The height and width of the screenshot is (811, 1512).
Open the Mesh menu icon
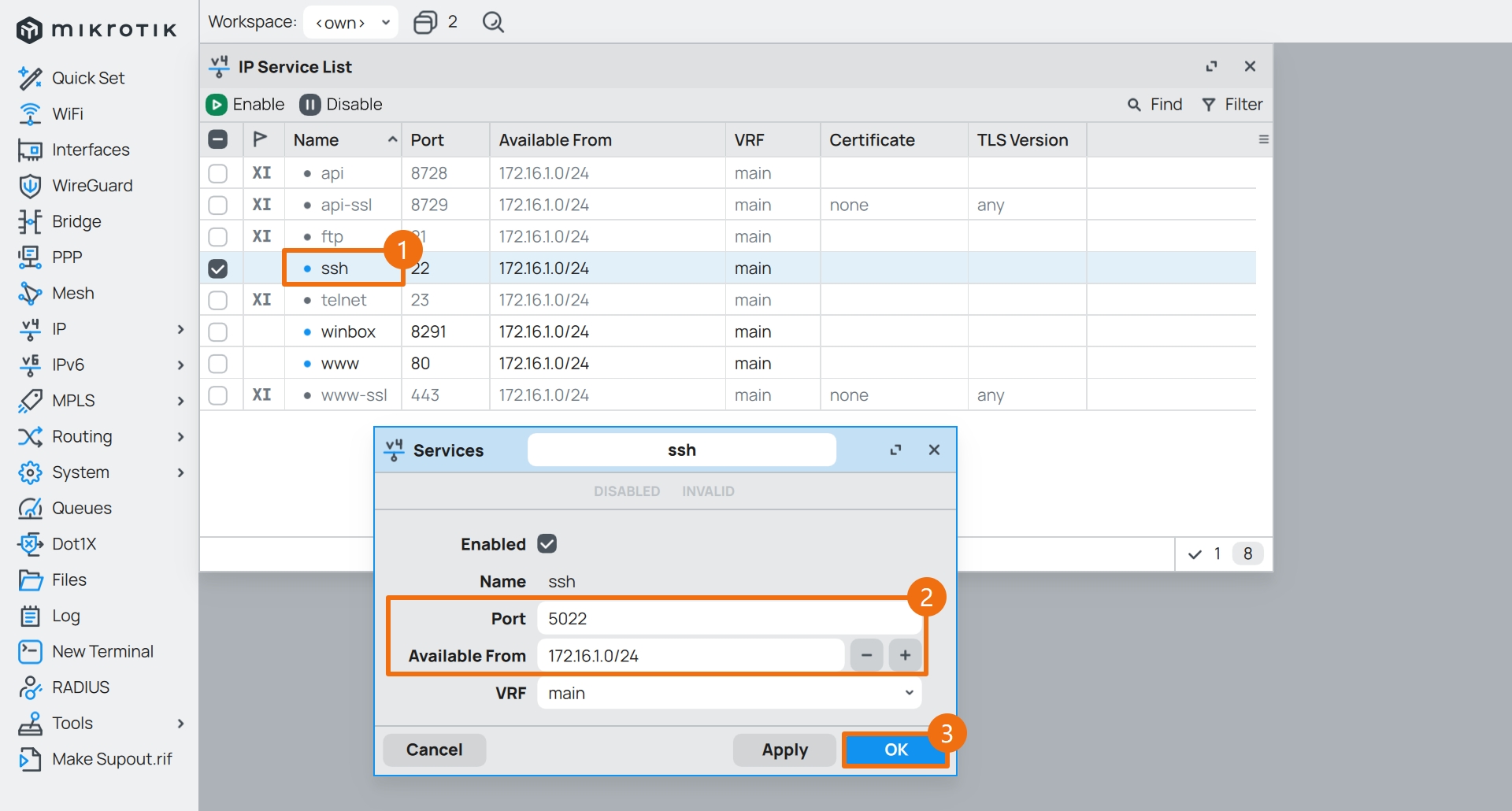(x=30, y=293)
